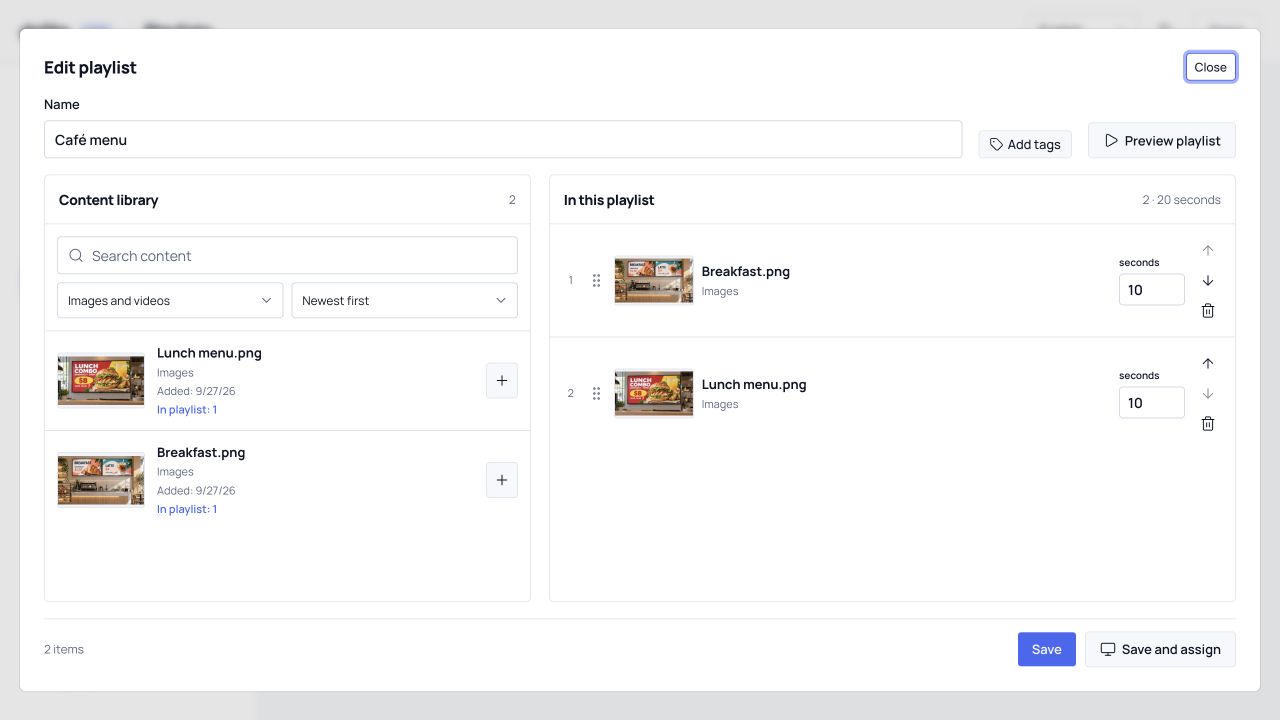
Task: Focus the Search content box
Action: click(288, 256)
